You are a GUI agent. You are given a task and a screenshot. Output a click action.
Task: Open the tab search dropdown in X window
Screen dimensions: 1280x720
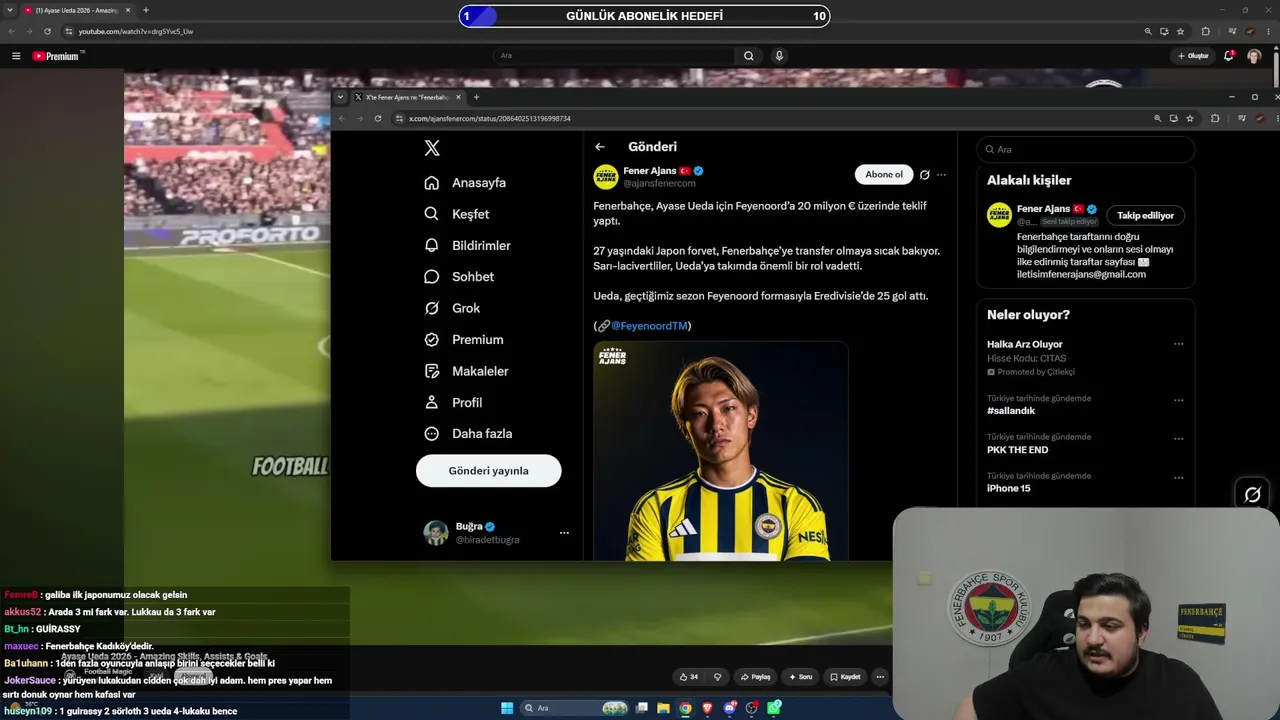click(341, 97)
